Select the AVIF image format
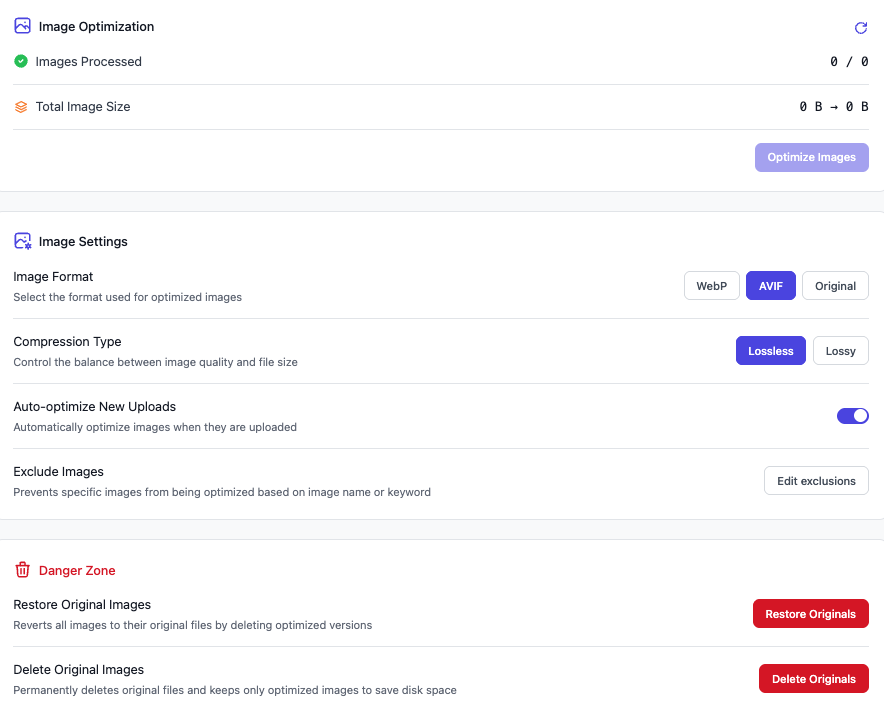Image resolution: width=884 pixels, height=711 pixels. point(770,286)
